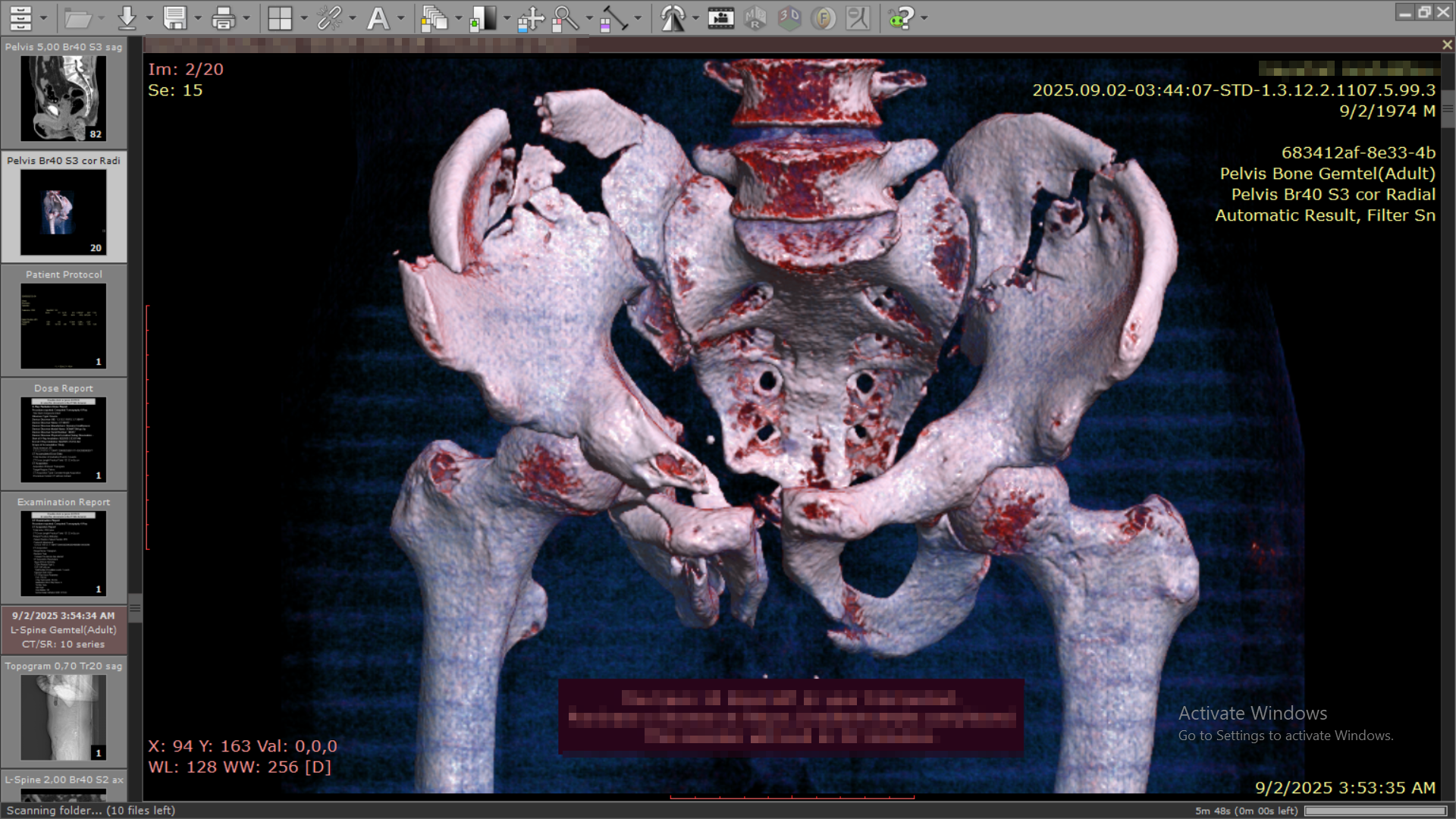Expand the series sync dropdown arrow
The height and width of the screenshot is (819, 1456).
tap(353, 17)
